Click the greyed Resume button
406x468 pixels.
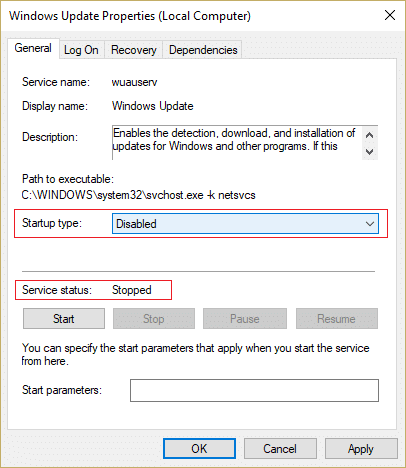click(337, 319)
